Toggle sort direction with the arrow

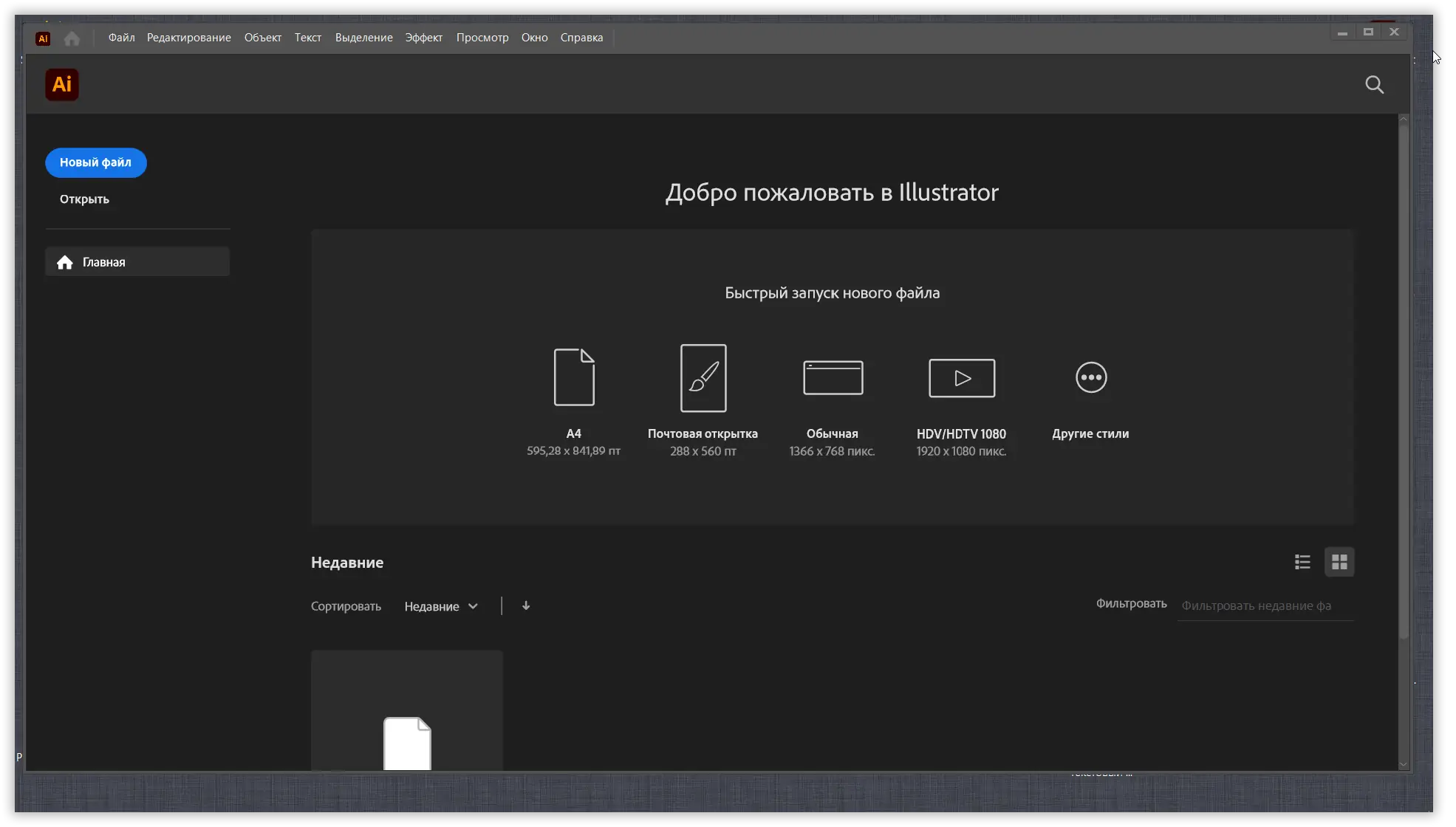tap(526, 605)
